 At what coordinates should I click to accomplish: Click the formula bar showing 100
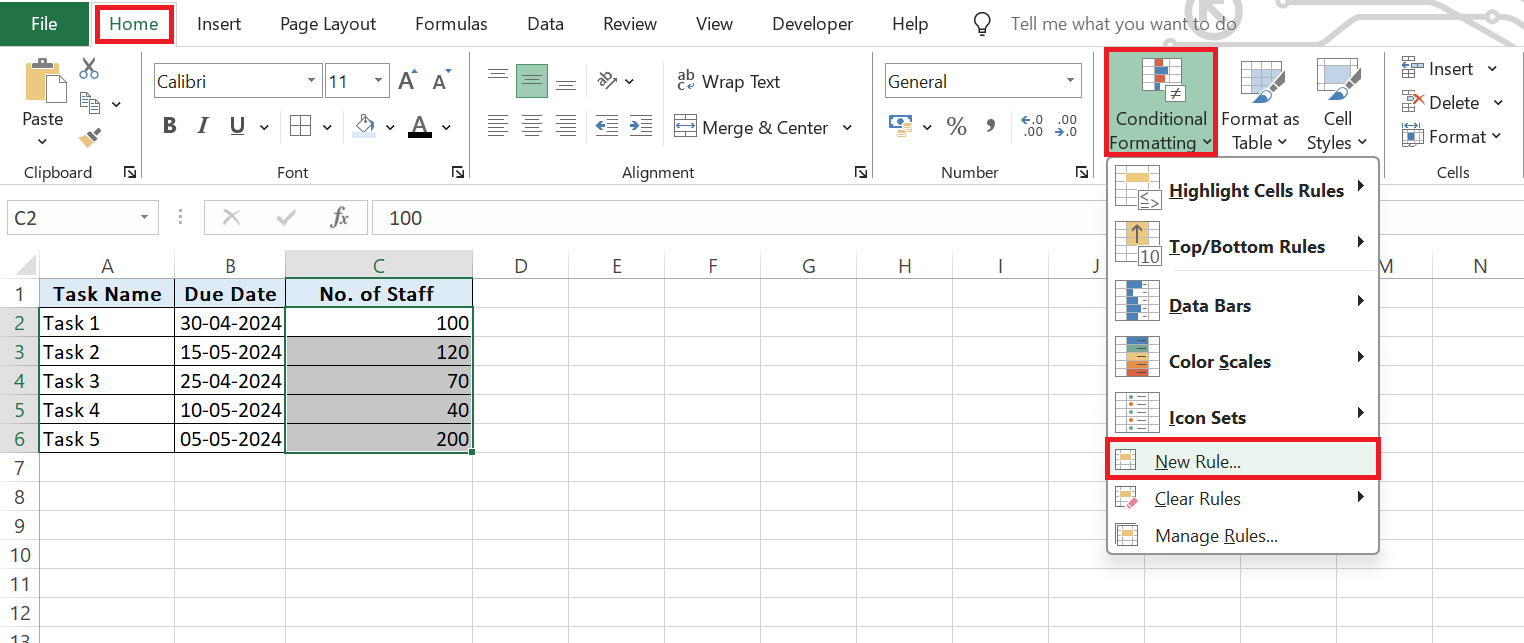947,217
